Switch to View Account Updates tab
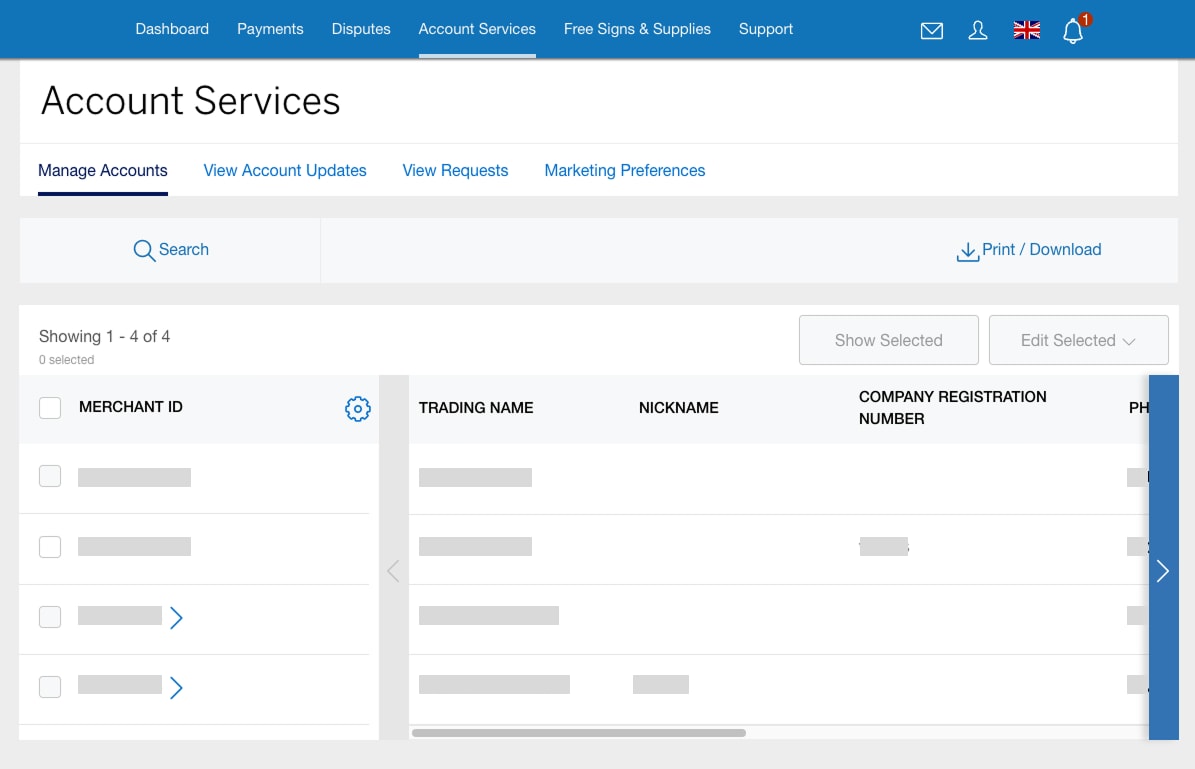1195x769 pixels. [x=285, y=171]
